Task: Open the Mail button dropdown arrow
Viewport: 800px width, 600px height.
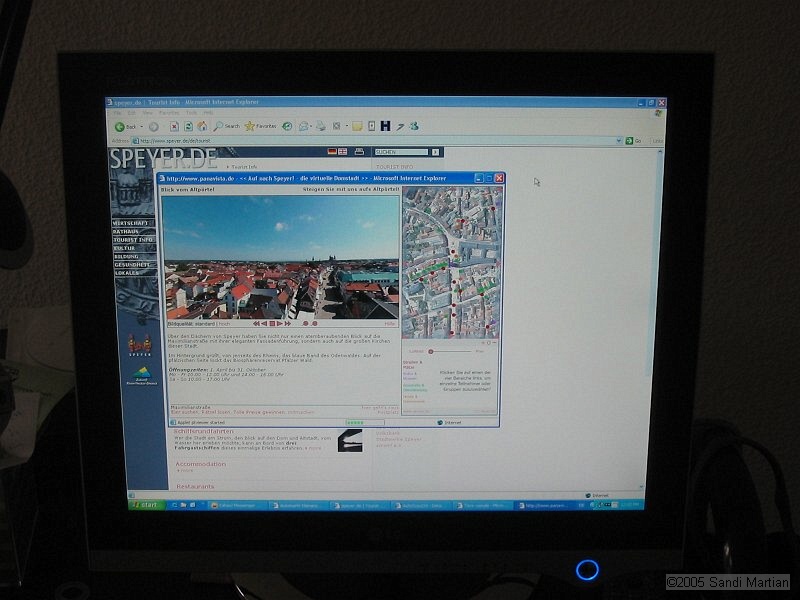Action: (x=312, y=126)
